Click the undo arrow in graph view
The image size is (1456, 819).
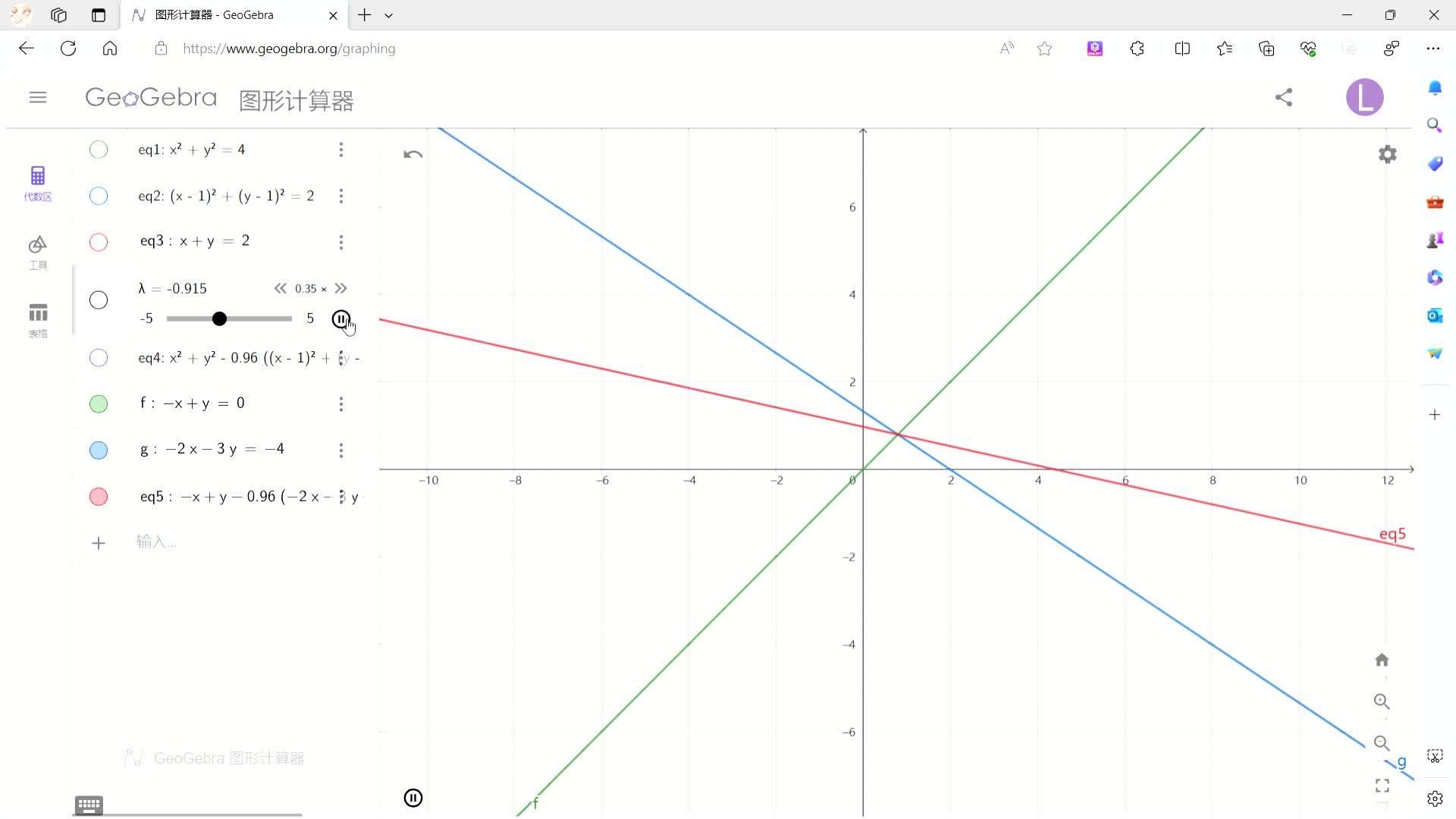pos(413,155)
